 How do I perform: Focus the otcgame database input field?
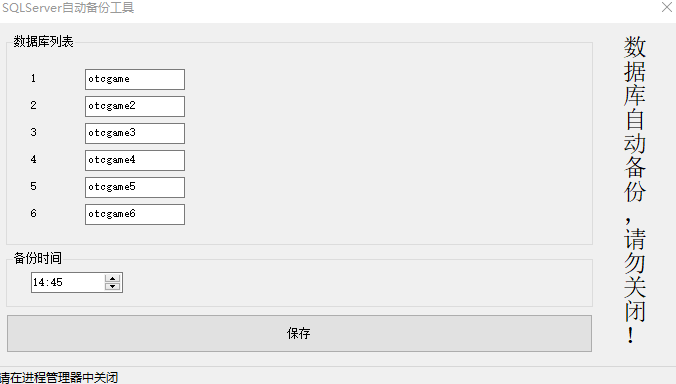tap(135, 79)
